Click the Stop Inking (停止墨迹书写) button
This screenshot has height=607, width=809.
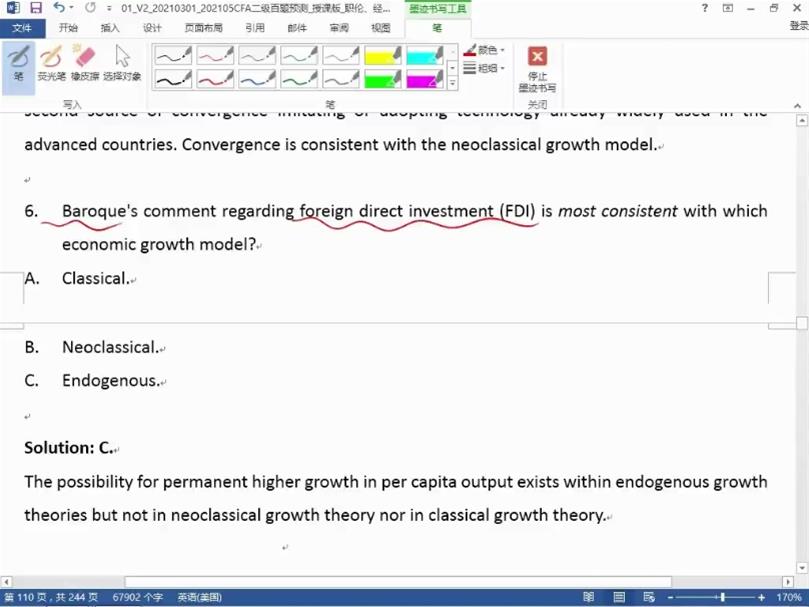coord(537,69)
